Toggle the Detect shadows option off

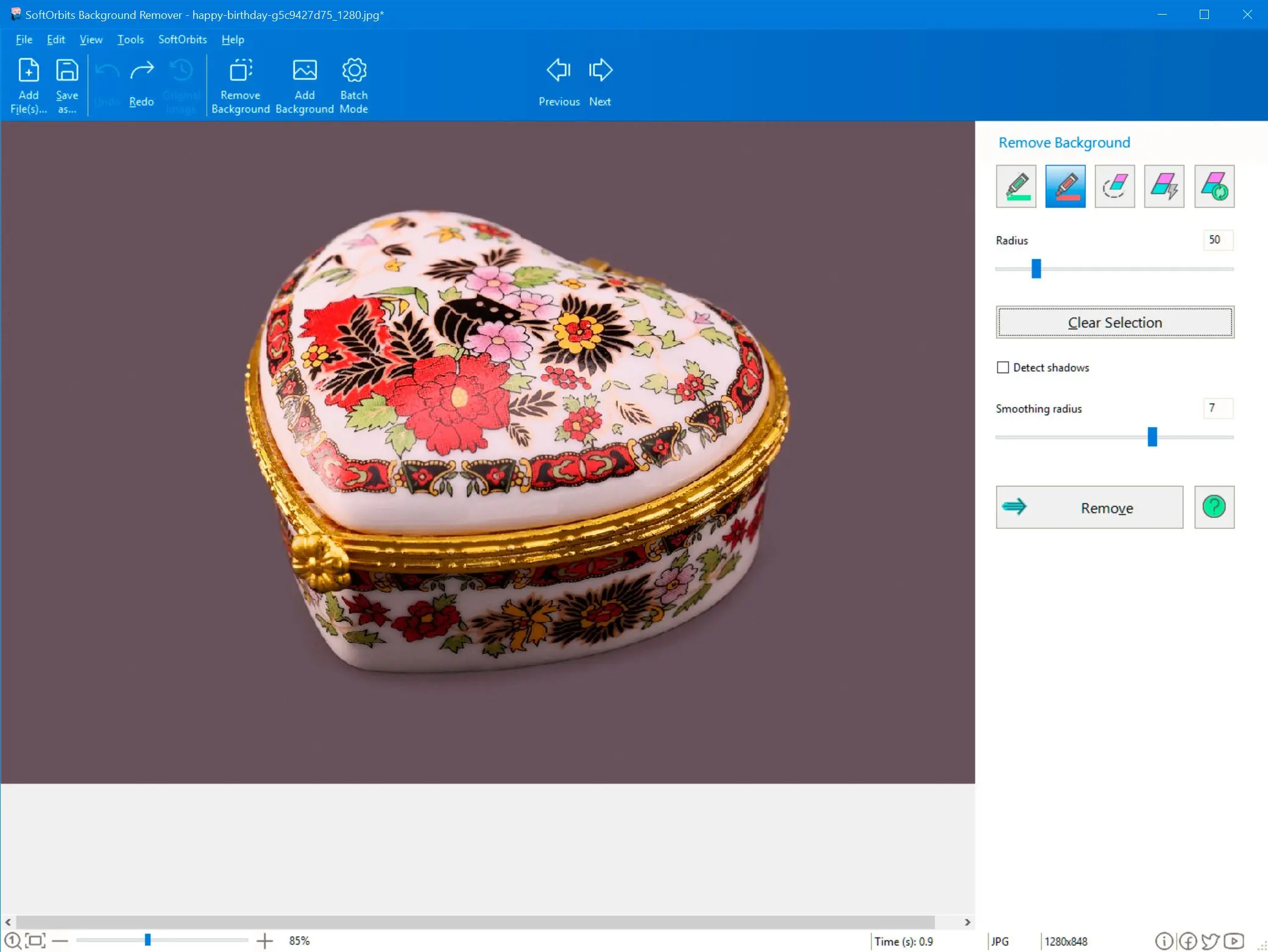(1002, 368)
